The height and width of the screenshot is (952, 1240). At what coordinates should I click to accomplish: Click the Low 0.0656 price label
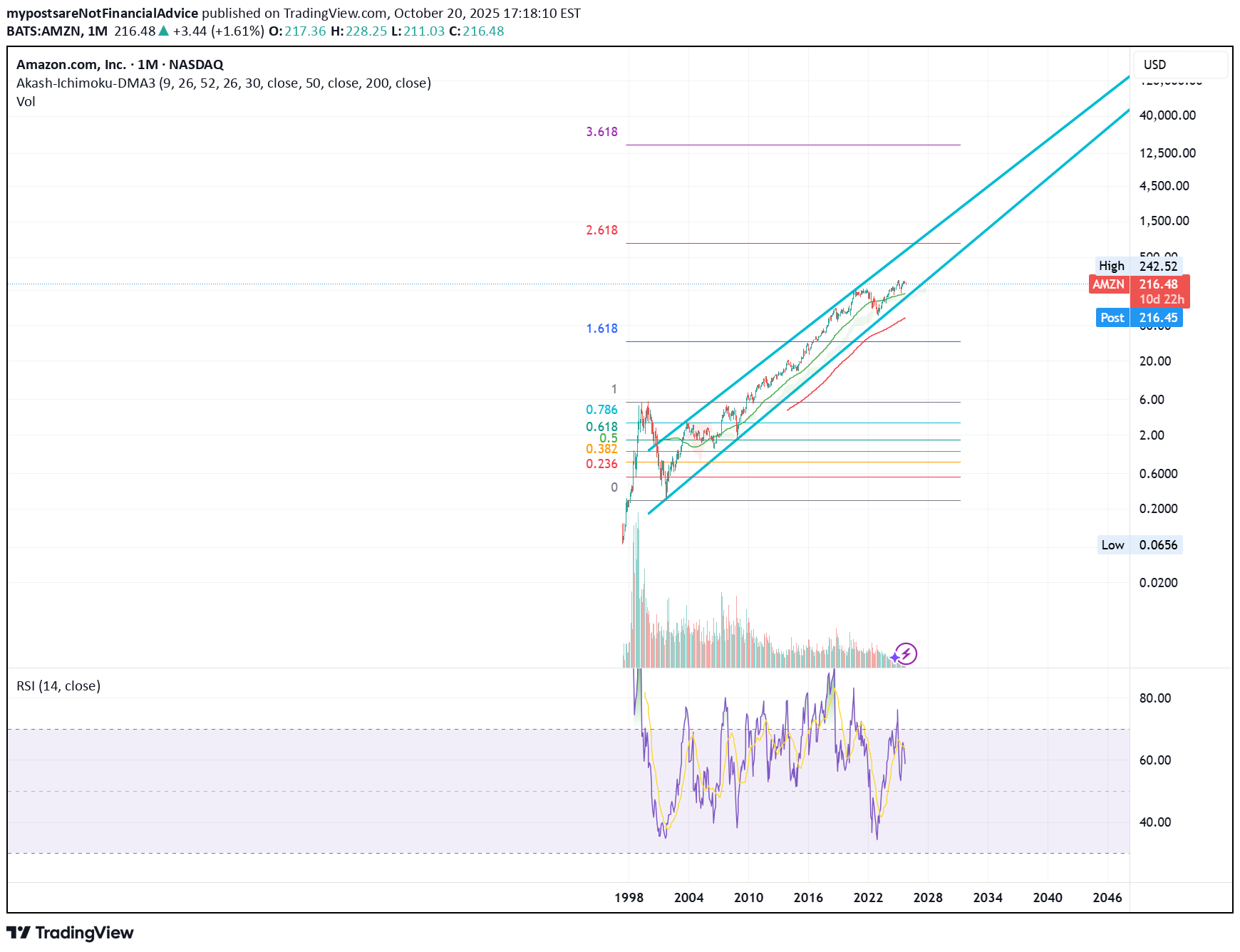[x=1139, y=545]
